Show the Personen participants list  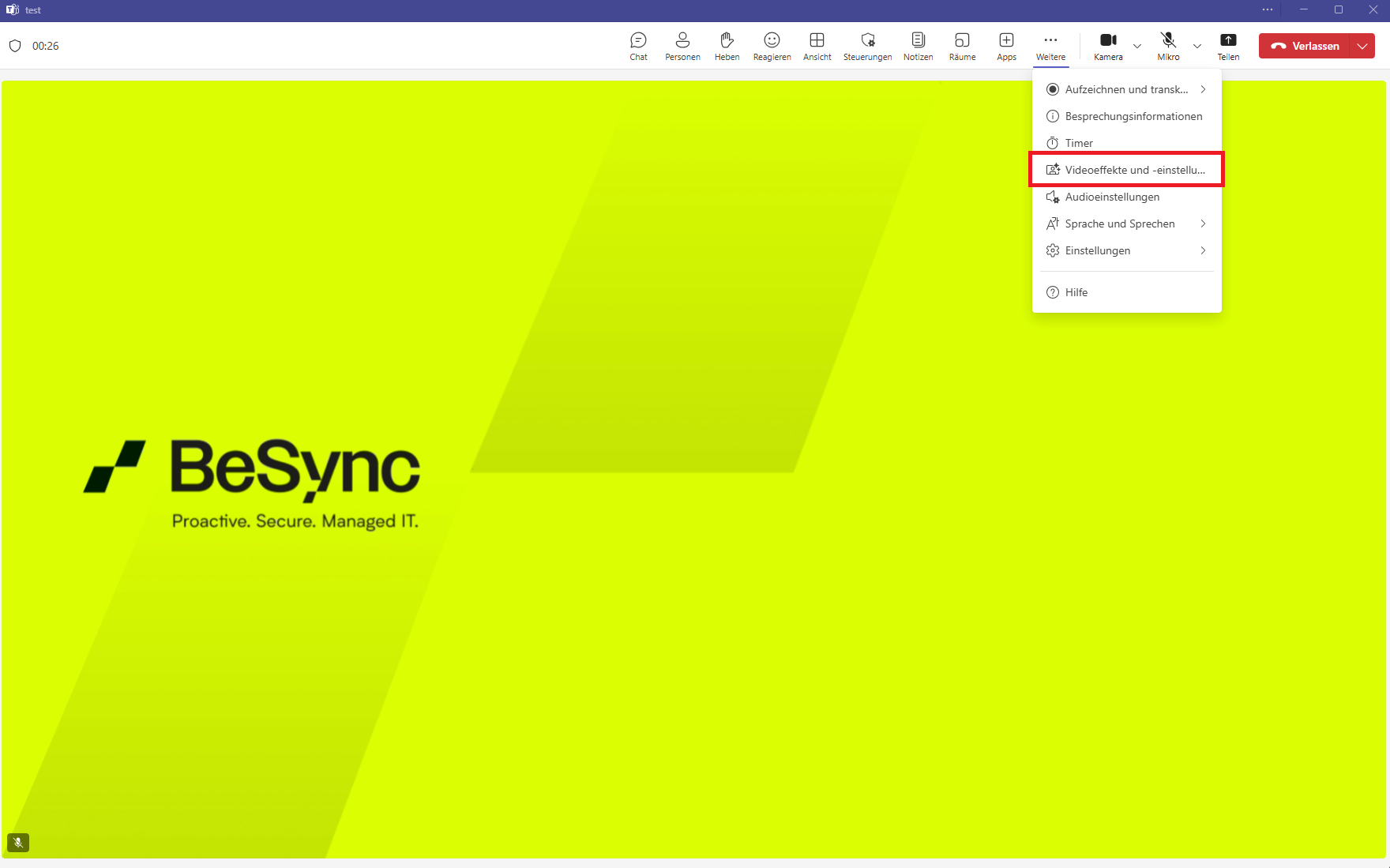point(682,46)
